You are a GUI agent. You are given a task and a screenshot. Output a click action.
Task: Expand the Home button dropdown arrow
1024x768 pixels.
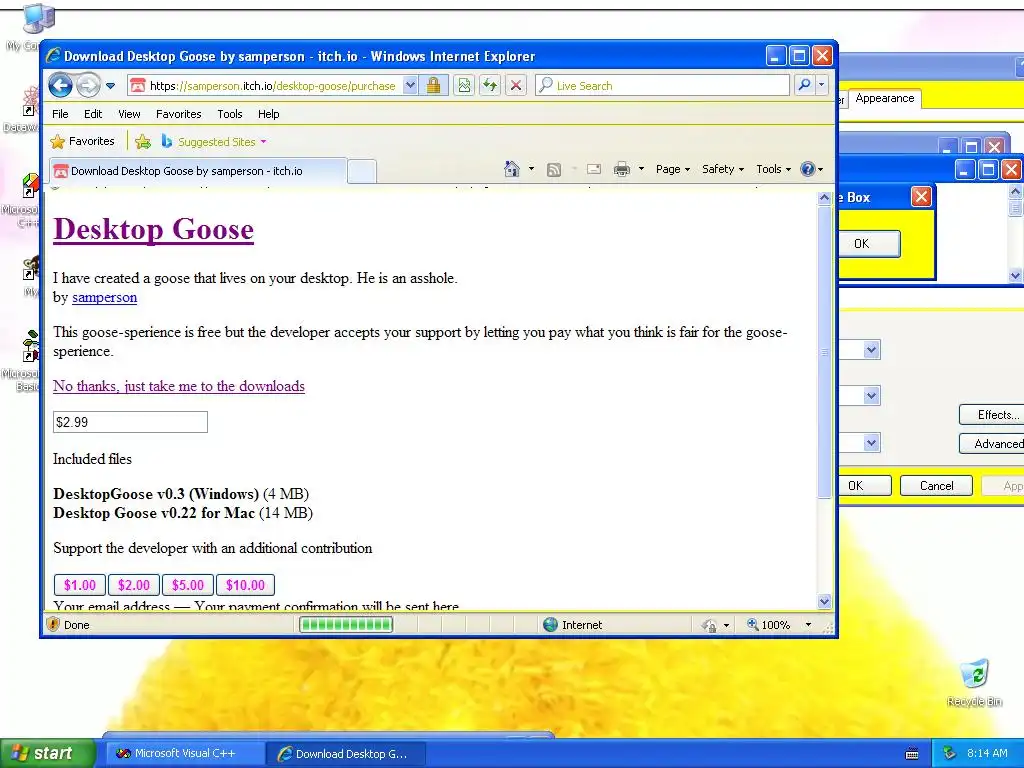pyautogui.click(x=531, y=169)
